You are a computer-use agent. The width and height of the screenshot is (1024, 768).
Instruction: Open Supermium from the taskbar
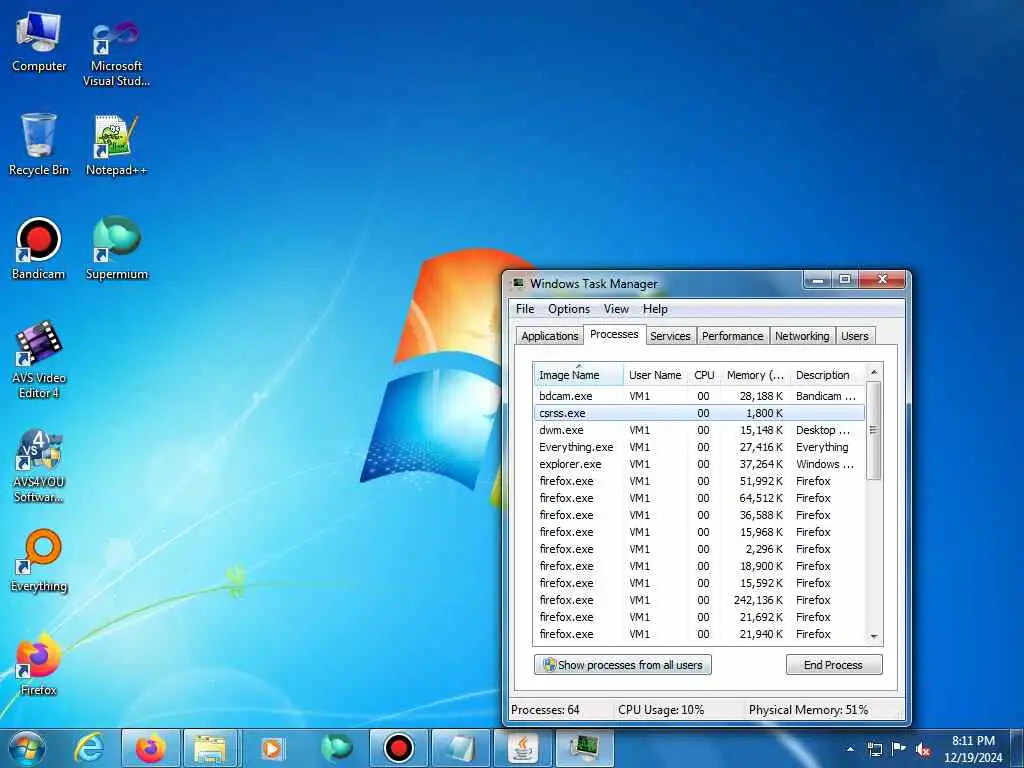(336, 748)
